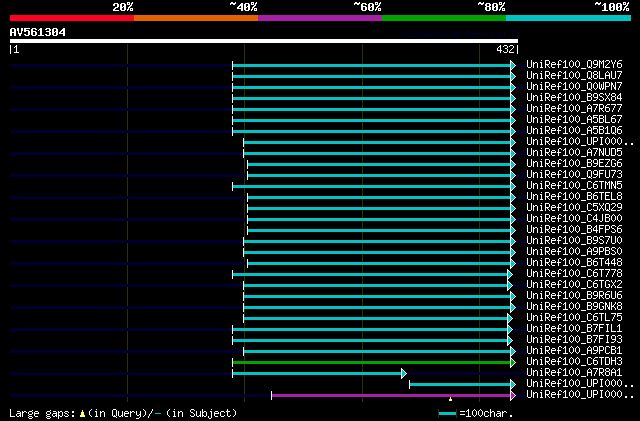Select the UniRef100_C6TL75 label

574,318
